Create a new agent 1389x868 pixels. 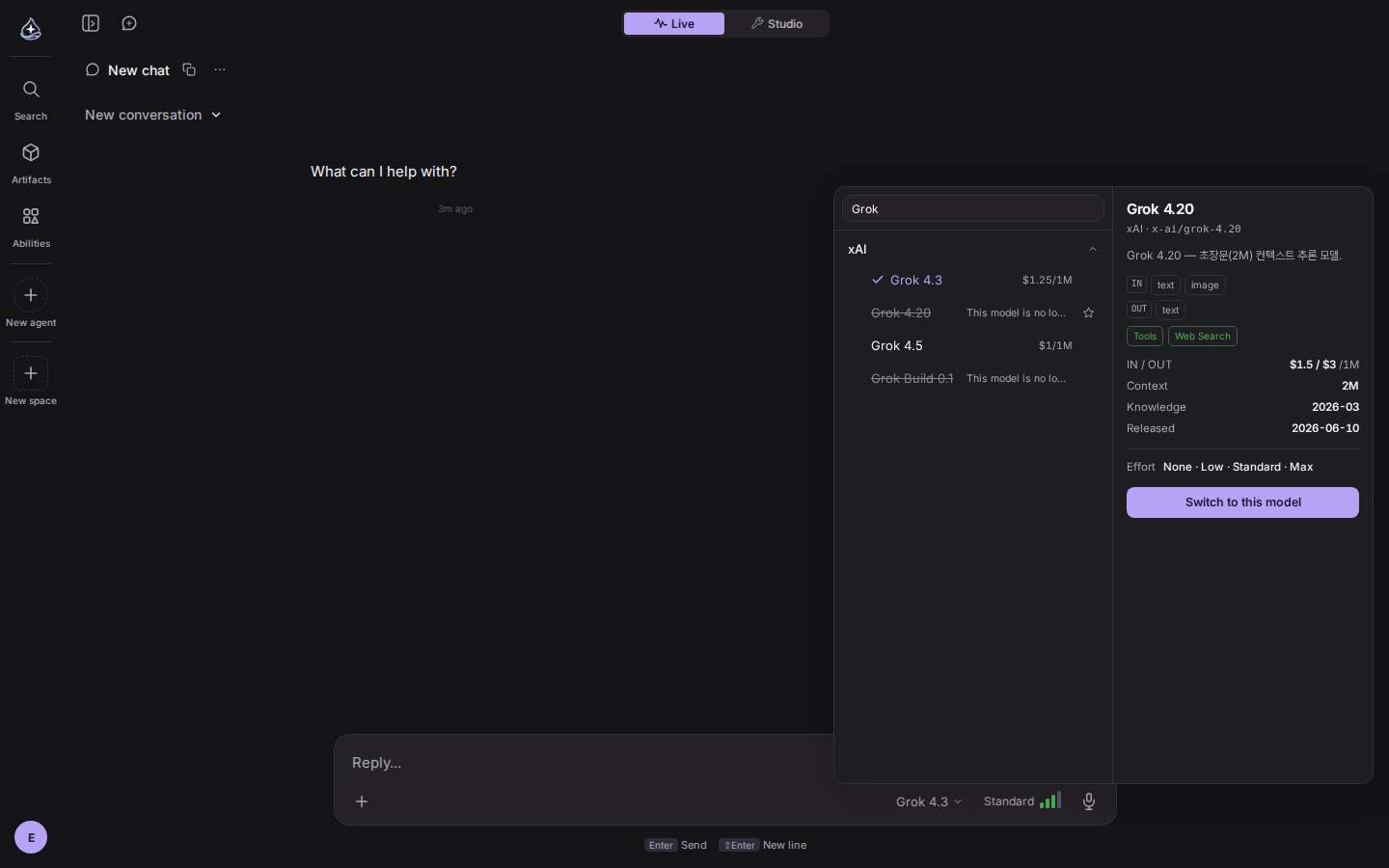pyautogui.click(x=31, y=304)
